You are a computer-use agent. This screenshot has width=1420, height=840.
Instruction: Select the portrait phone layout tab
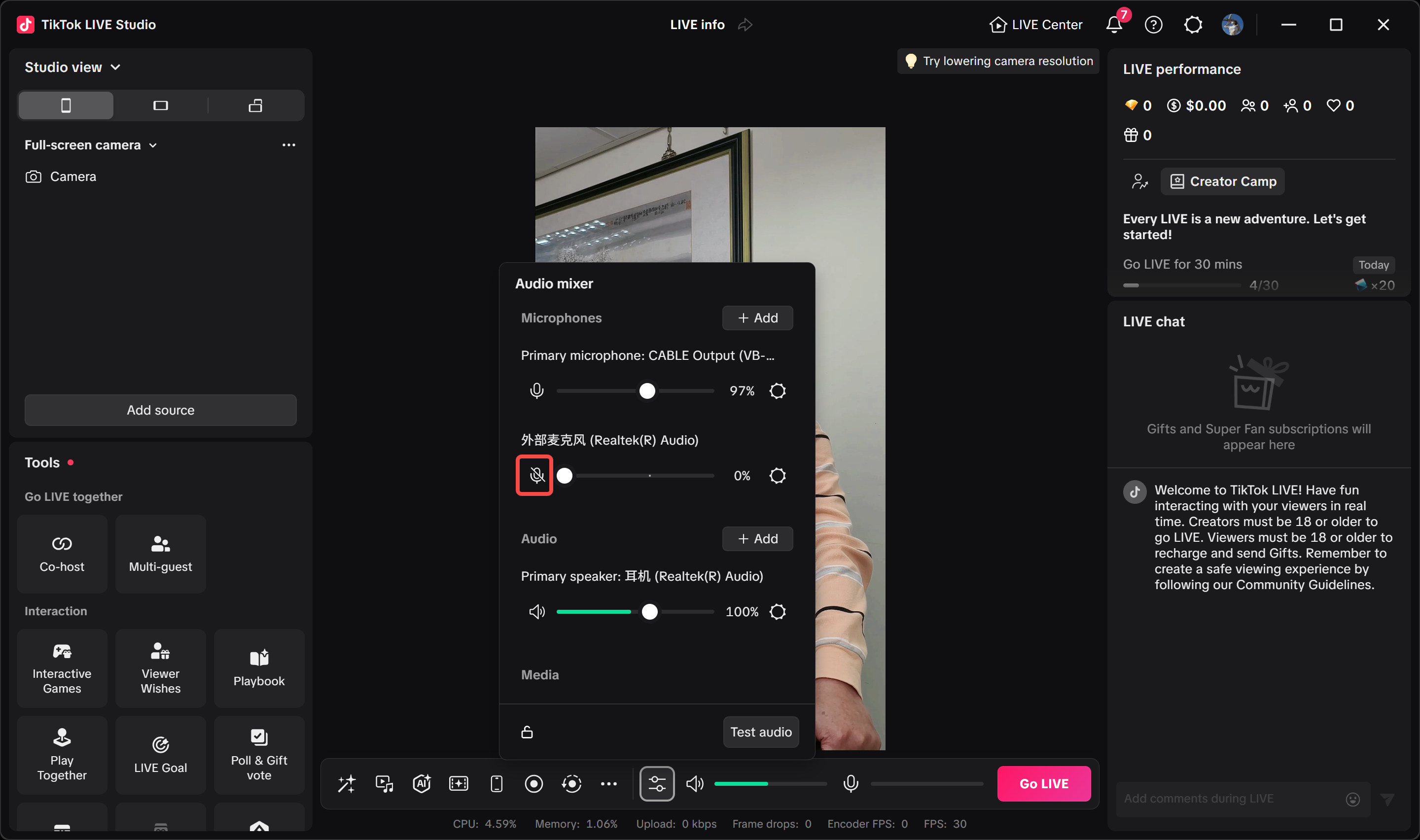[66, 105]
